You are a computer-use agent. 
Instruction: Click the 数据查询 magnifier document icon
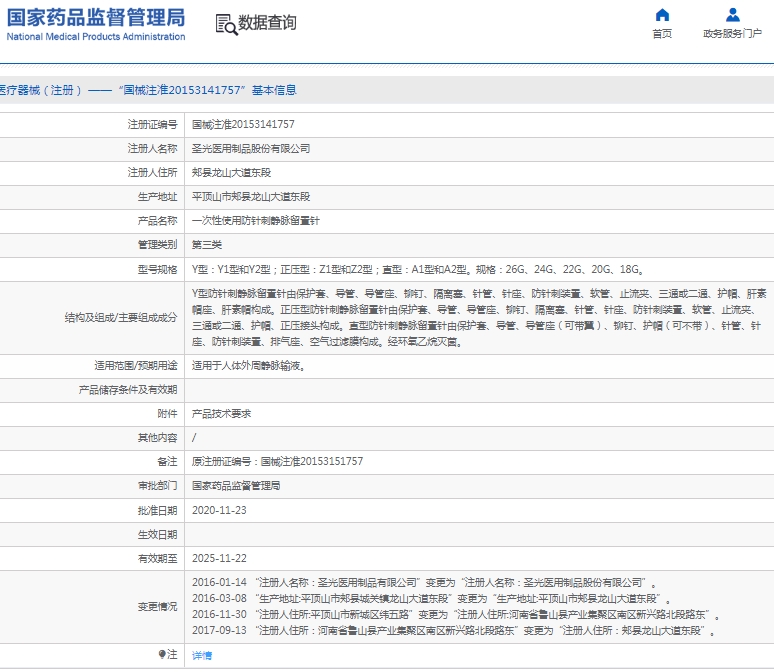coord(226,25)
